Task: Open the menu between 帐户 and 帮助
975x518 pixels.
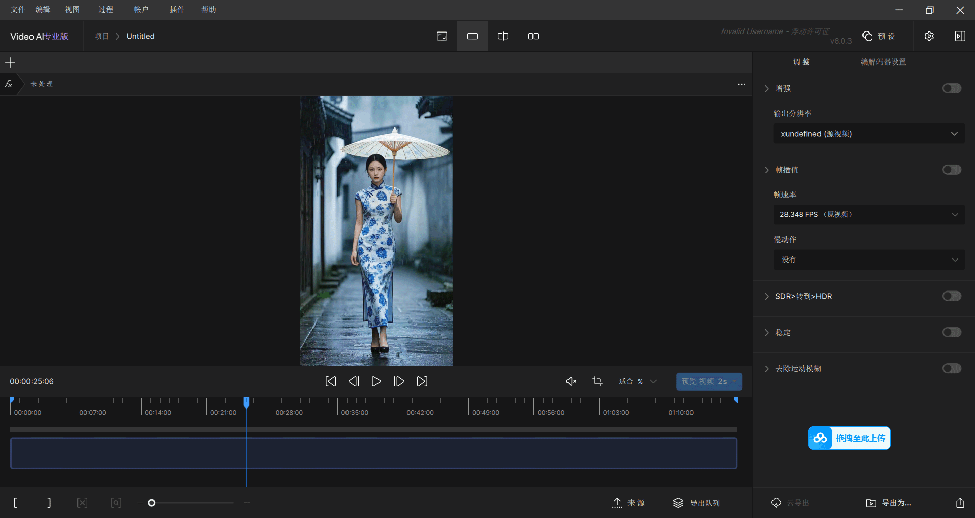Action: point(177,9)
